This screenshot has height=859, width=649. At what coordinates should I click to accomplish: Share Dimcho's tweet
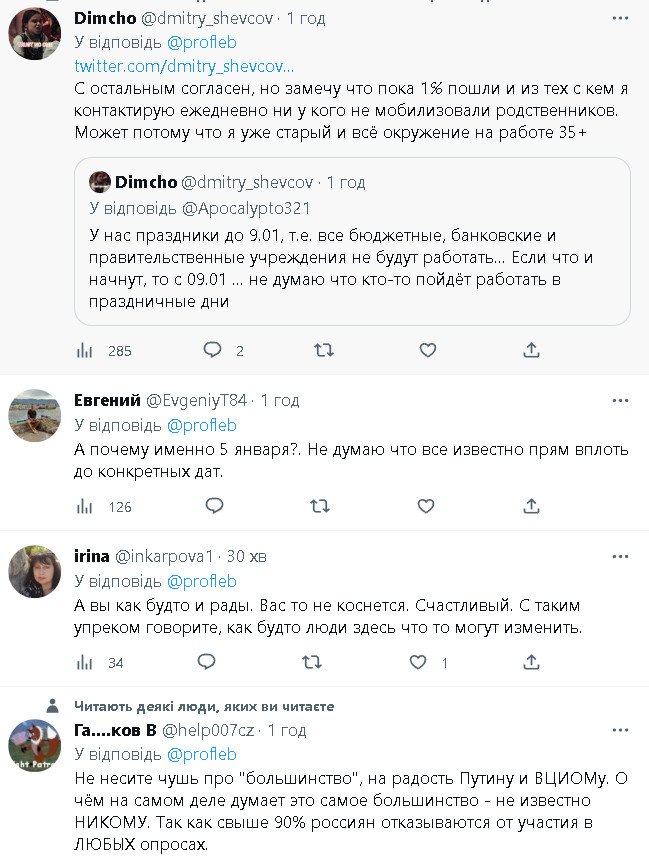coord(531,350)
